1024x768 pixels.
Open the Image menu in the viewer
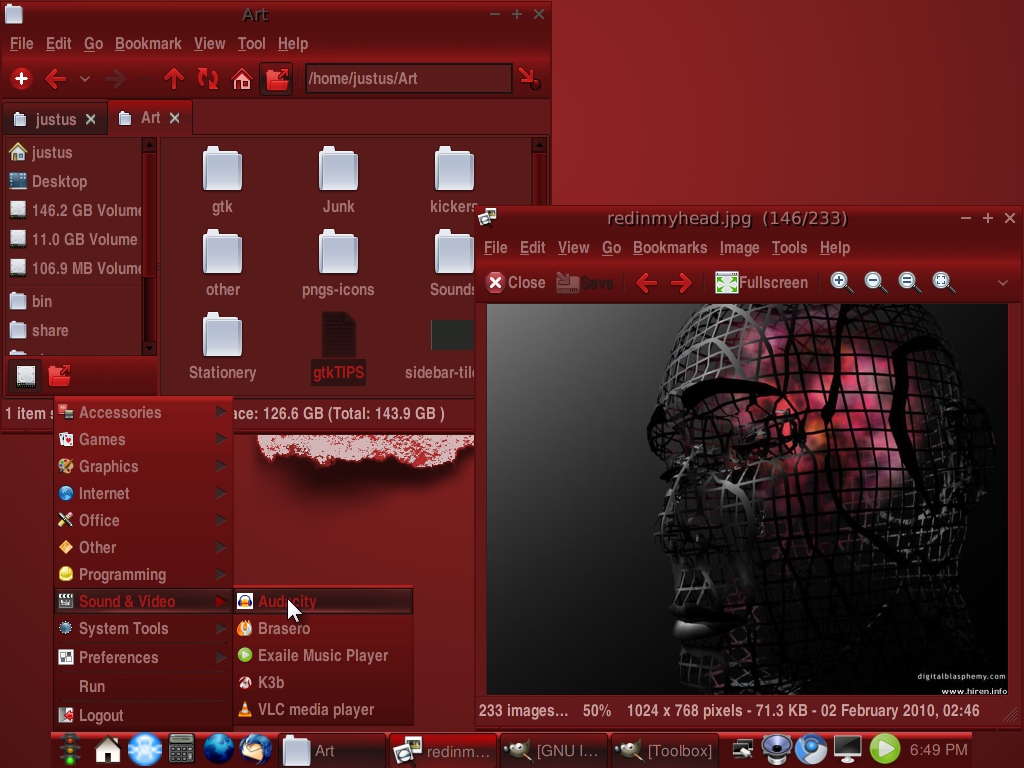739,248
